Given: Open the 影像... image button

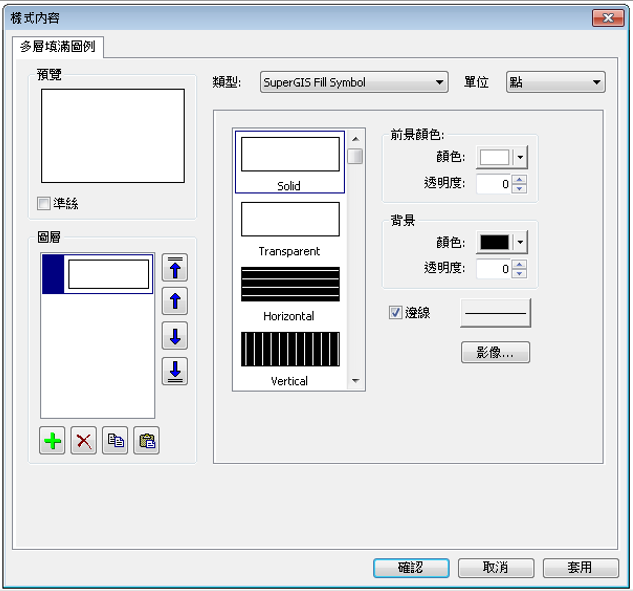Looking at the screenshot, I should click(495, 352).
